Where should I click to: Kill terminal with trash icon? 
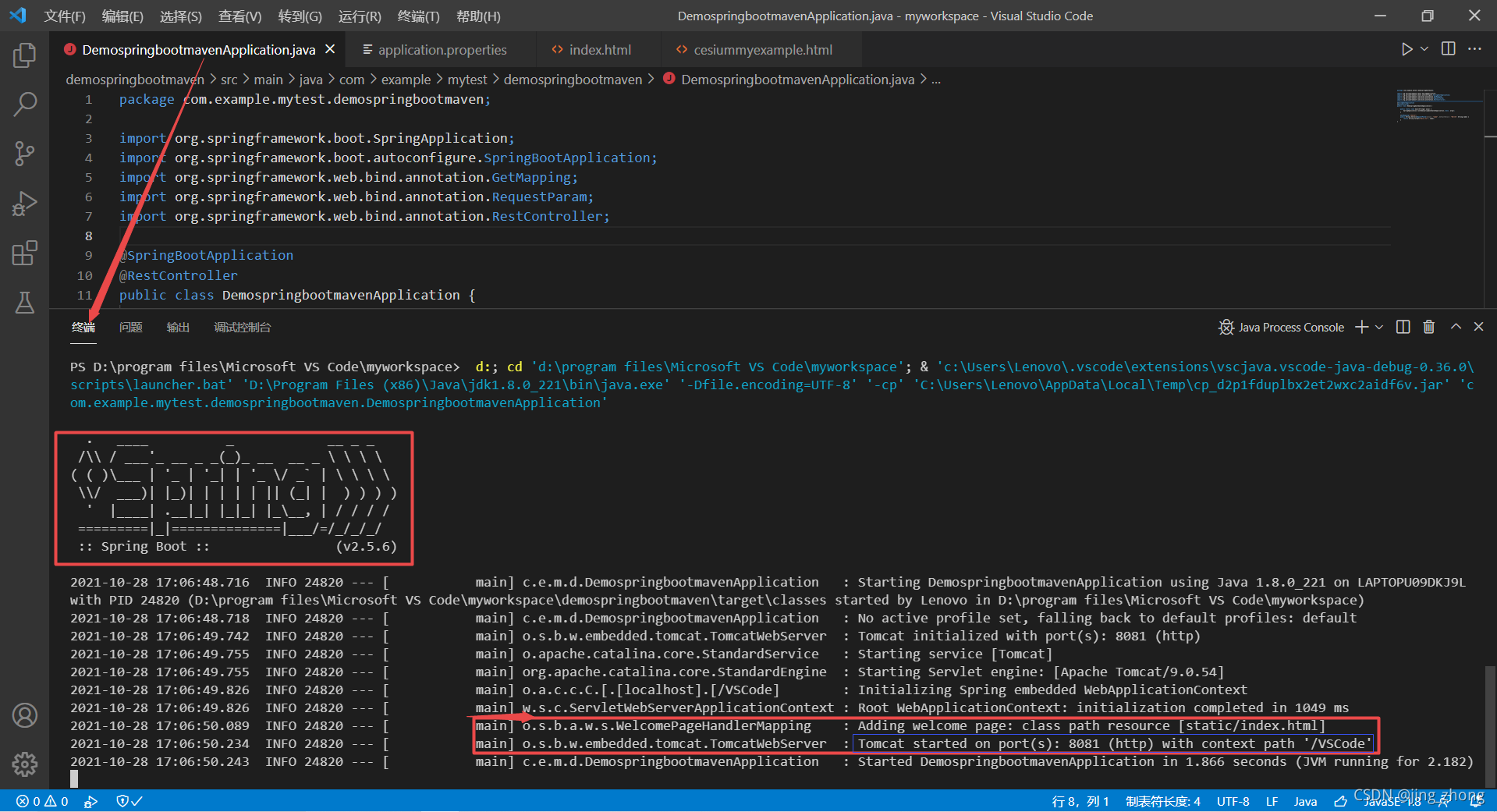tap(1428, 327)
